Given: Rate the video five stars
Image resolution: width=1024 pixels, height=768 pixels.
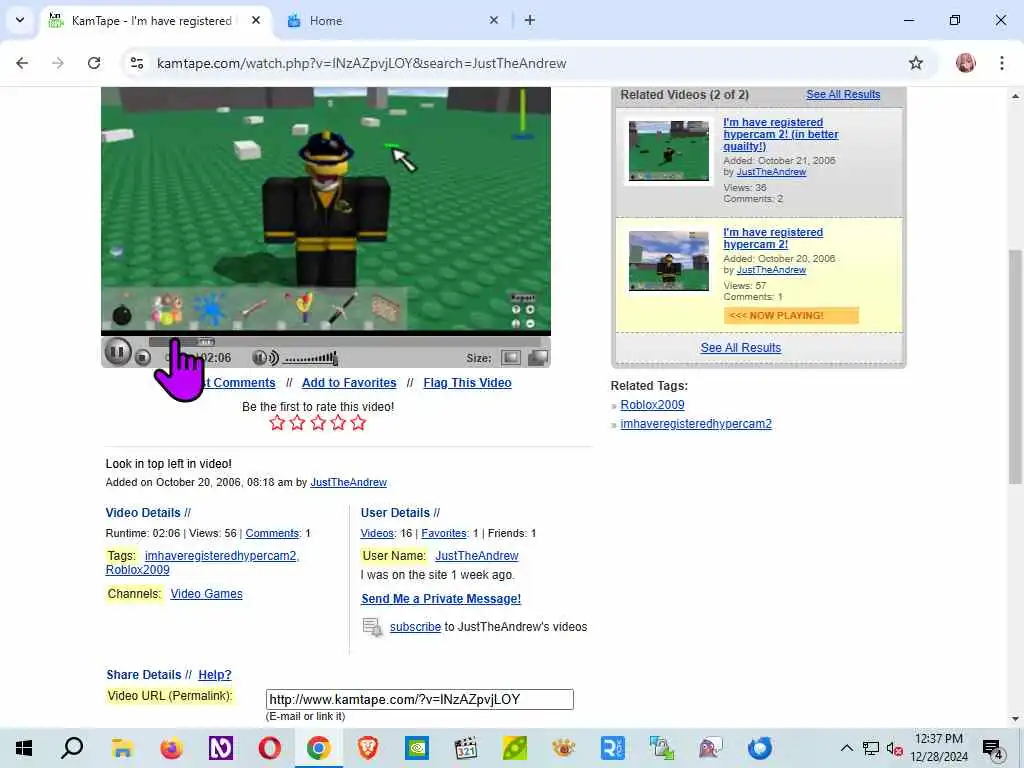Looking at the screenshot, I should pyautogui.click(x=358, y=423).
